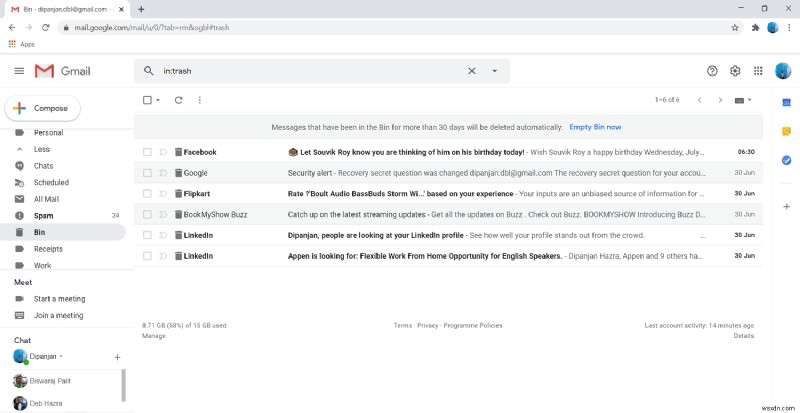Select the LinkedIn Appen email checkbox
The image size is (800, 413).
coord(147,256)
